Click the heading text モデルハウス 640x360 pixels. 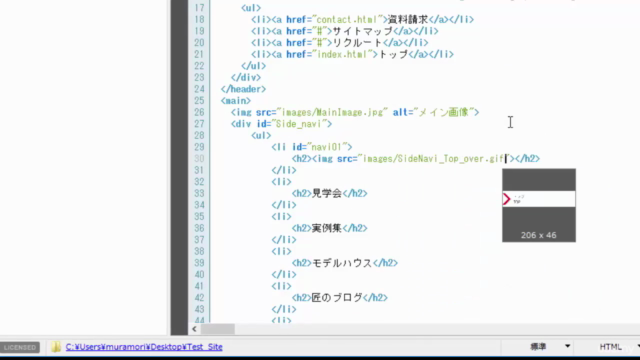coord(342,263)
